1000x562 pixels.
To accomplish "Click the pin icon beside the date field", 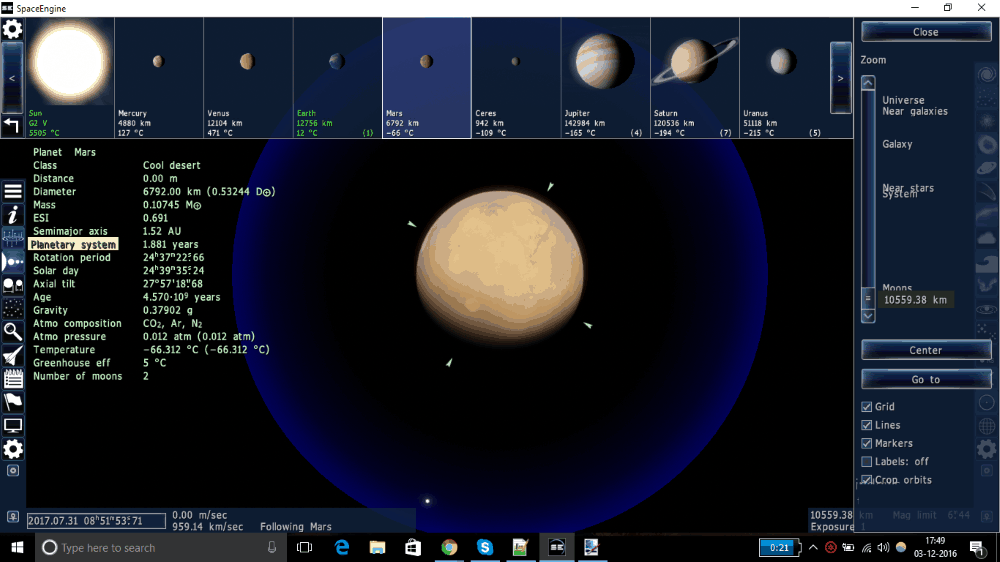I will coord(13,517).
